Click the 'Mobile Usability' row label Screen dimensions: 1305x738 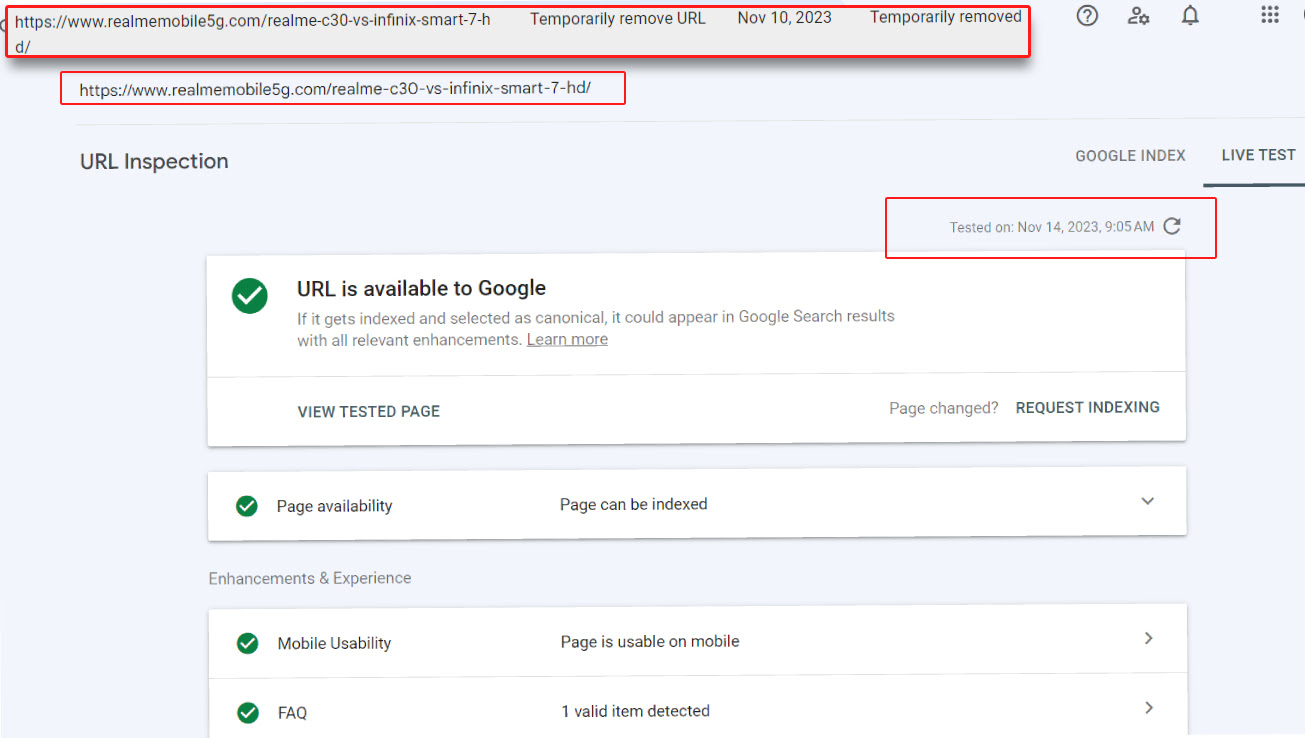(334, 643)
